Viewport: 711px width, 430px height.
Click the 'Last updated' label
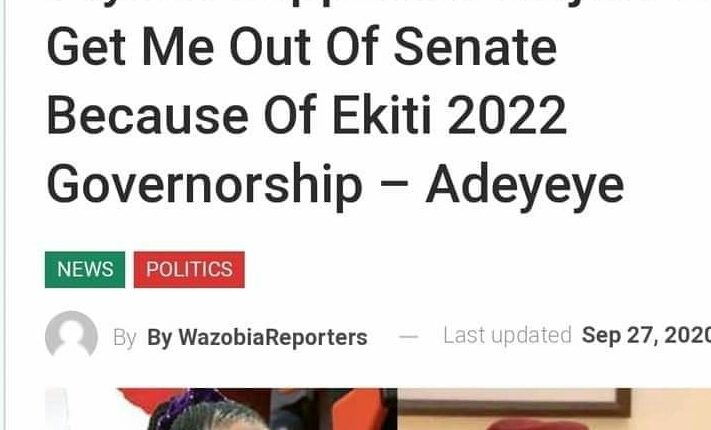(x=507, y=336)
